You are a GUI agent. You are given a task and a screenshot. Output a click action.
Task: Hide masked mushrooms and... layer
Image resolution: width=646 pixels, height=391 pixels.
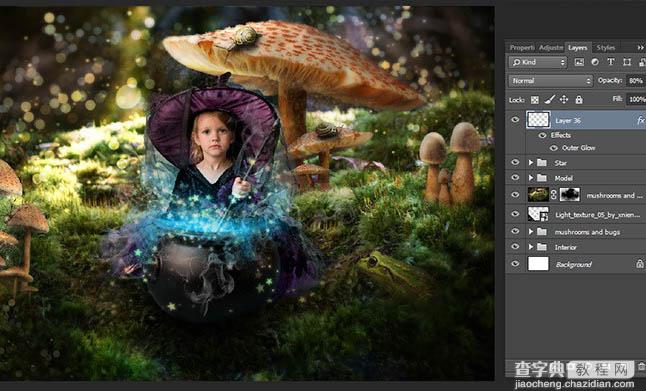coord(515,195)
